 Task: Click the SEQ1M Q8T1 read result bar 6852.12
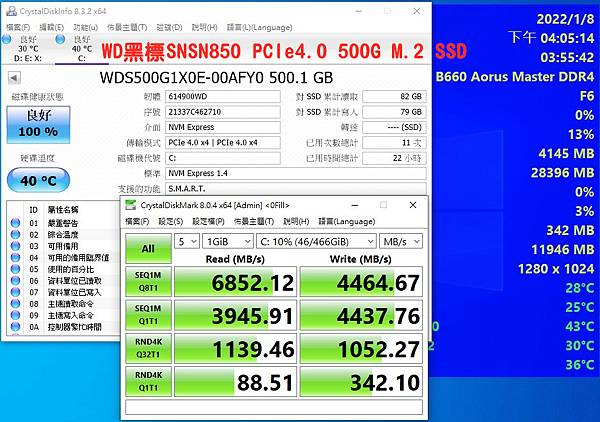pyautogui.click(x=235, y=282)
